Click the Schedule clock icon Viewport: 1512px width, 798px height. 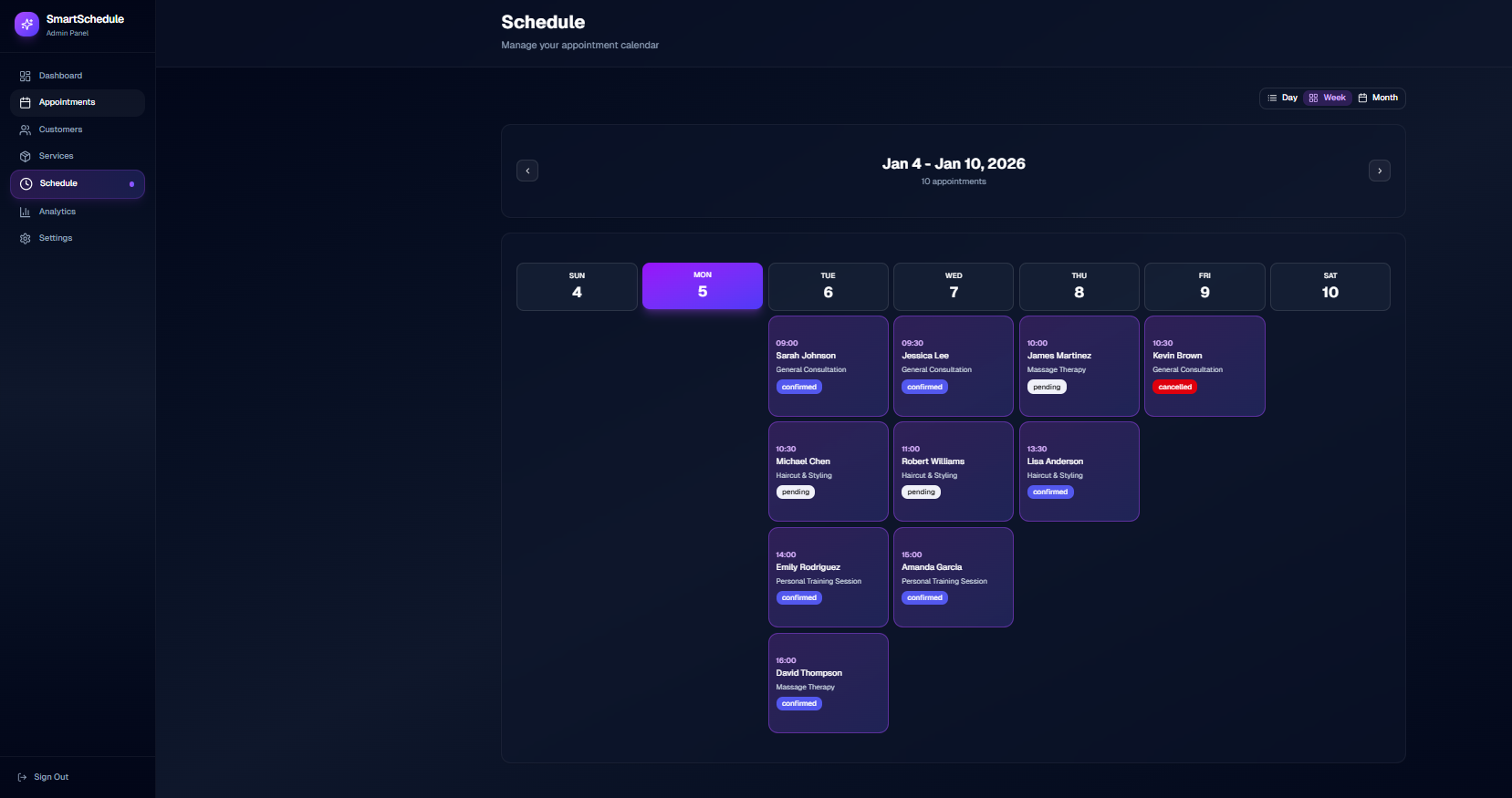click(x=26, y=183)
